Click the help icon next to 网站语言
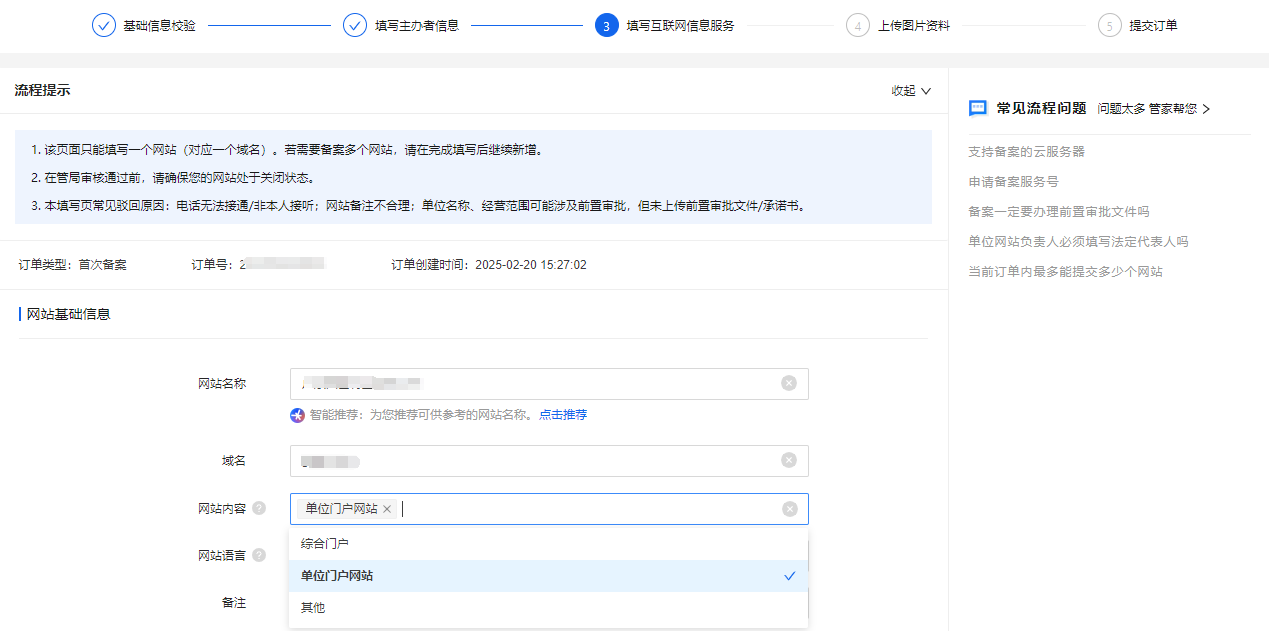The height and width of the screenshot is (631, 1269). (259, 555)
